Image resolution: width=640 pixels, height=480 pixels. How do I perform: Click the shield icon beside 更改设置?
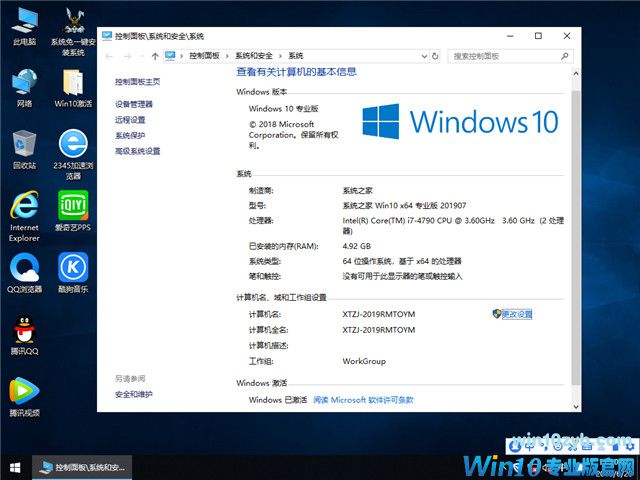pos(497,313)
